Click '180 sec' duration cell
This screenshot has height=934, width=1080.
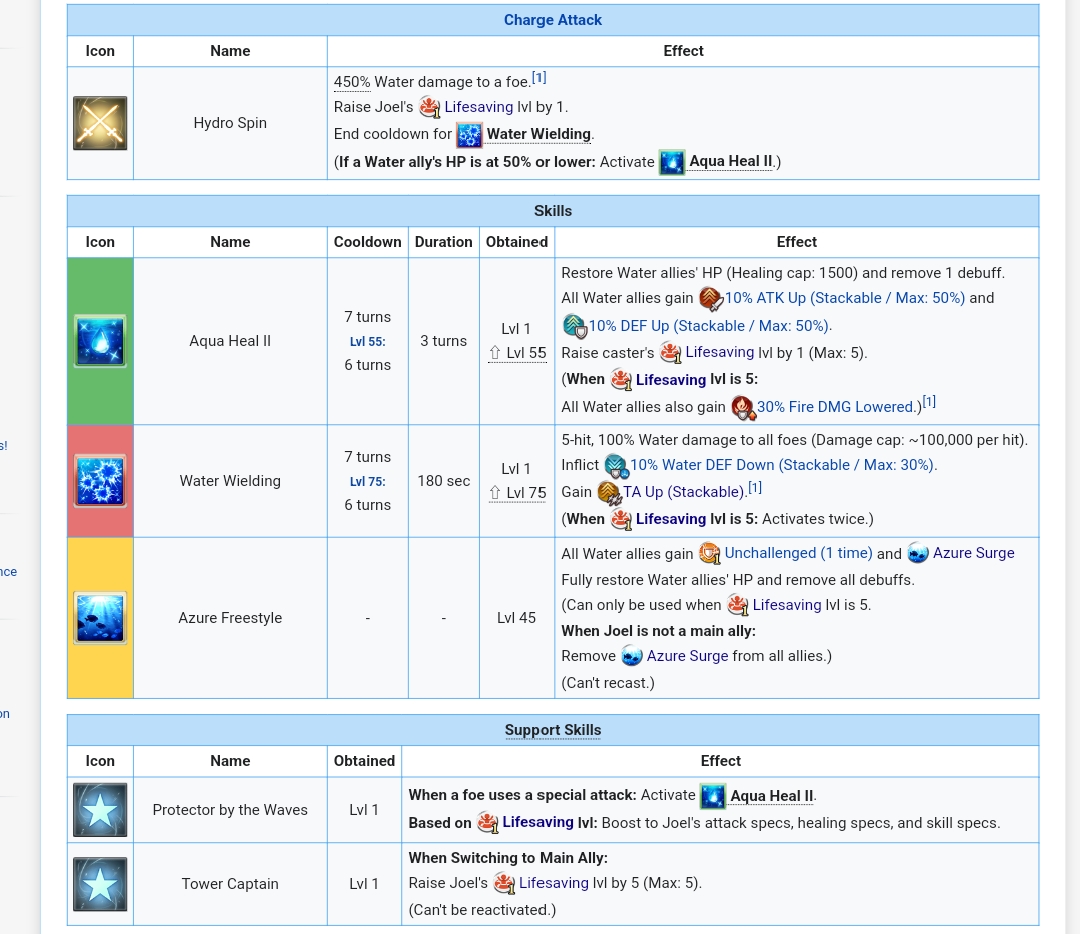pyautogui.click(x=444, y=481)
